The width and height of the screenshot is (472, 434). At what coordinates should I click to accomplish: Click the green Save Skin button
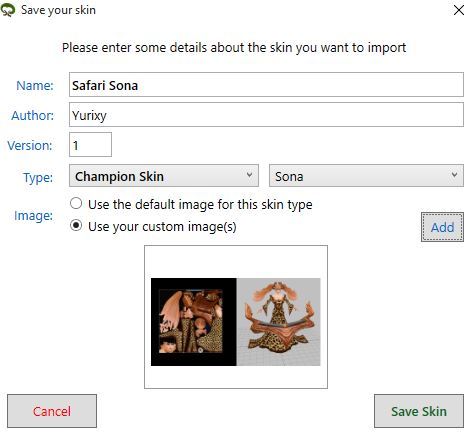click(x=419, y=411)
